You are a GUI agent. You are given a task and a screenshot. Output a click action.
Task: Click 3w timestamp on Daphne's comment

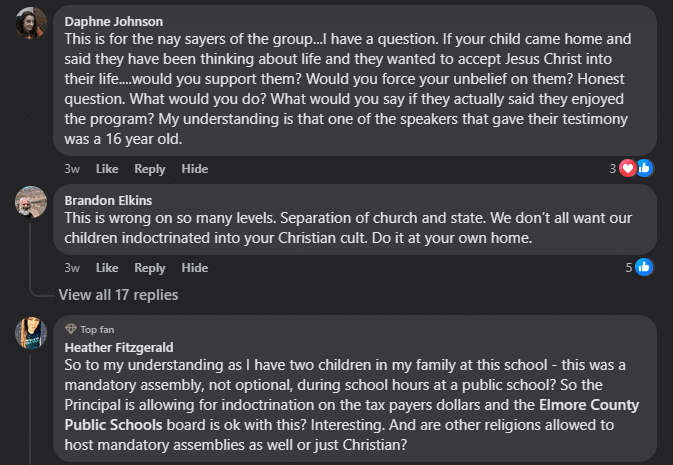[72, 168]
